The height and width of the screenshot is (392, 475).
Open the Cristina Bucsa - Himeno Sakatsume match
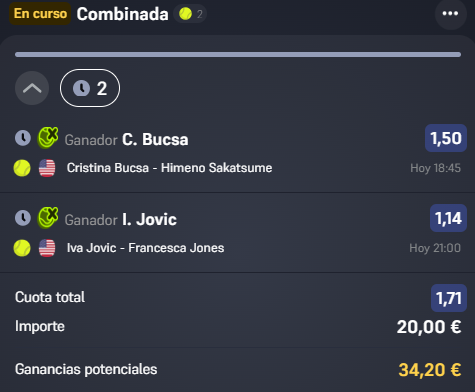click(x=169, y=168)
